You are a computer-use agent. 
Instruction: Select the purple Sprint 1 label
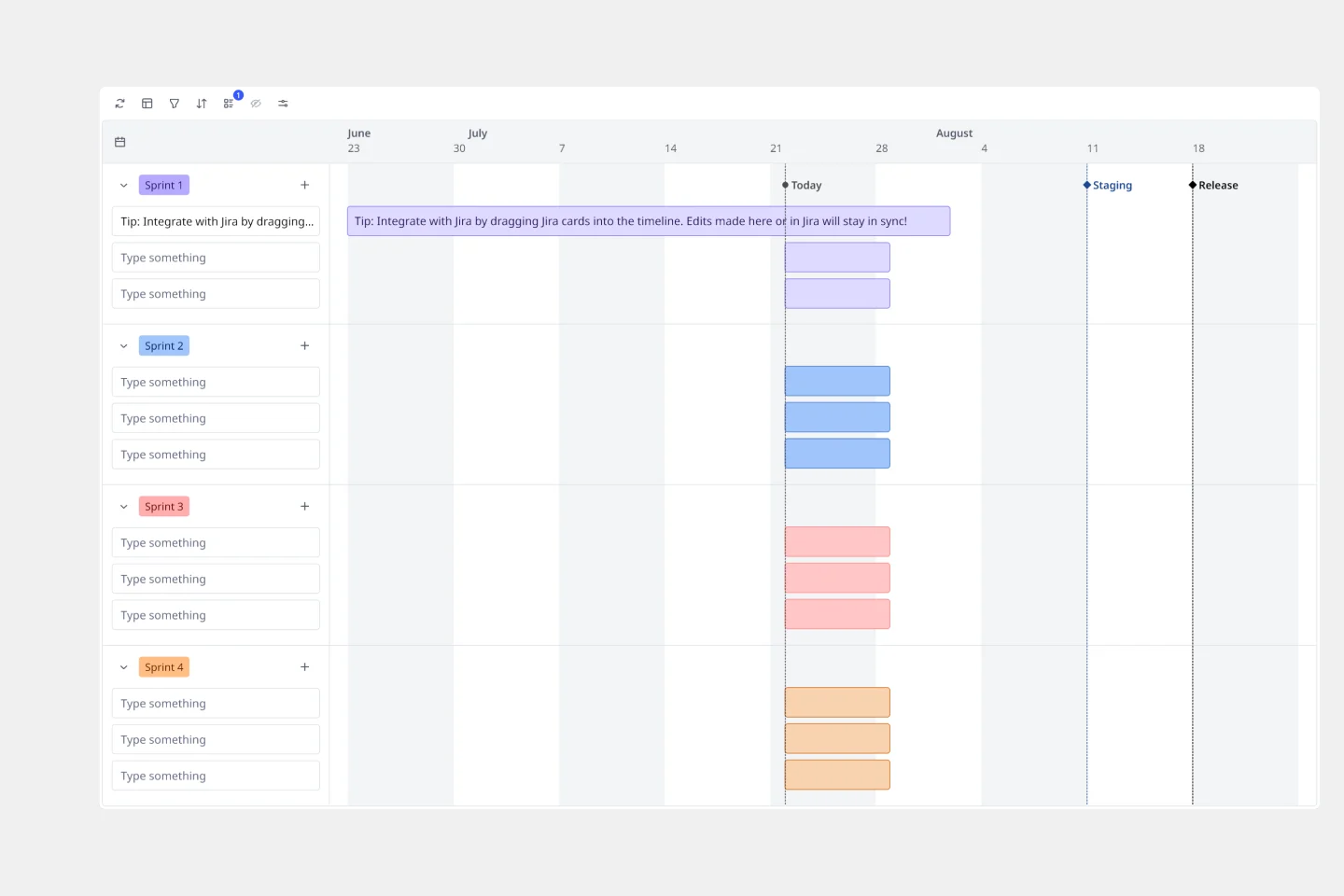click(x=164, y=185)
